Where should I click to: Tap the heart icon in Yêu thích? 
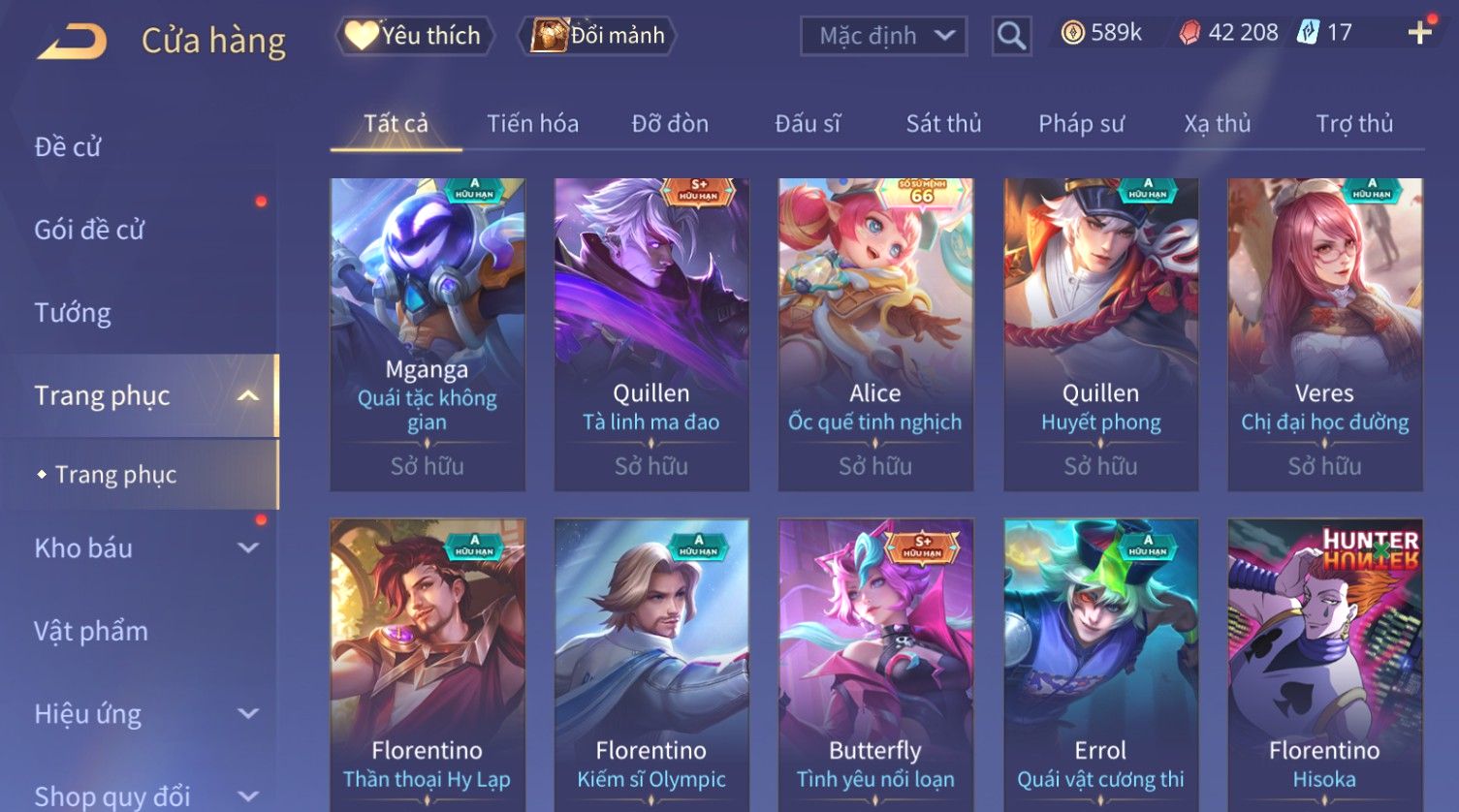click(362, 36)
